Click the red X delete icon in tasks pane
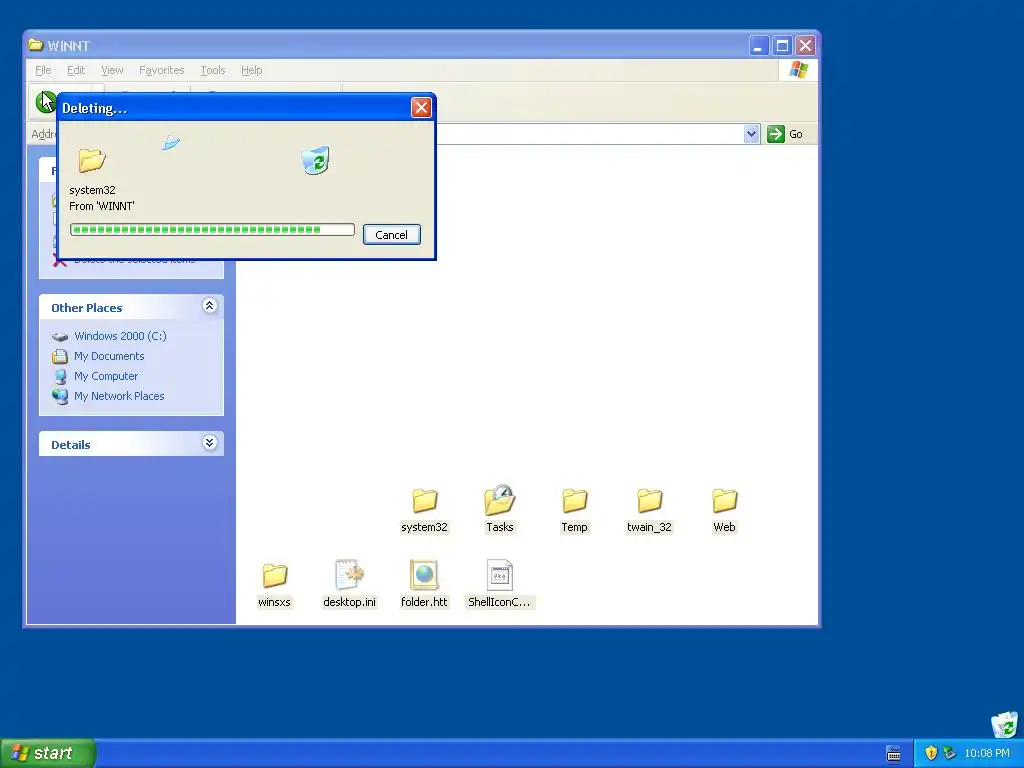The width and height of the screenshot is (1024, 768). tap(59, 262)
